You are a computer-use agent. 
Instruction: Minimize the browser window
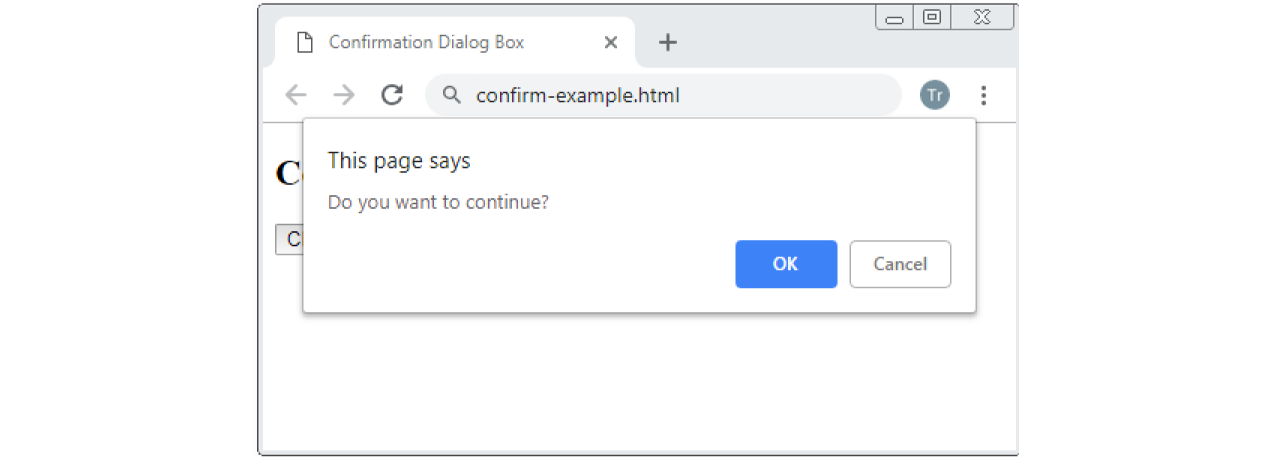coord(895,18)
